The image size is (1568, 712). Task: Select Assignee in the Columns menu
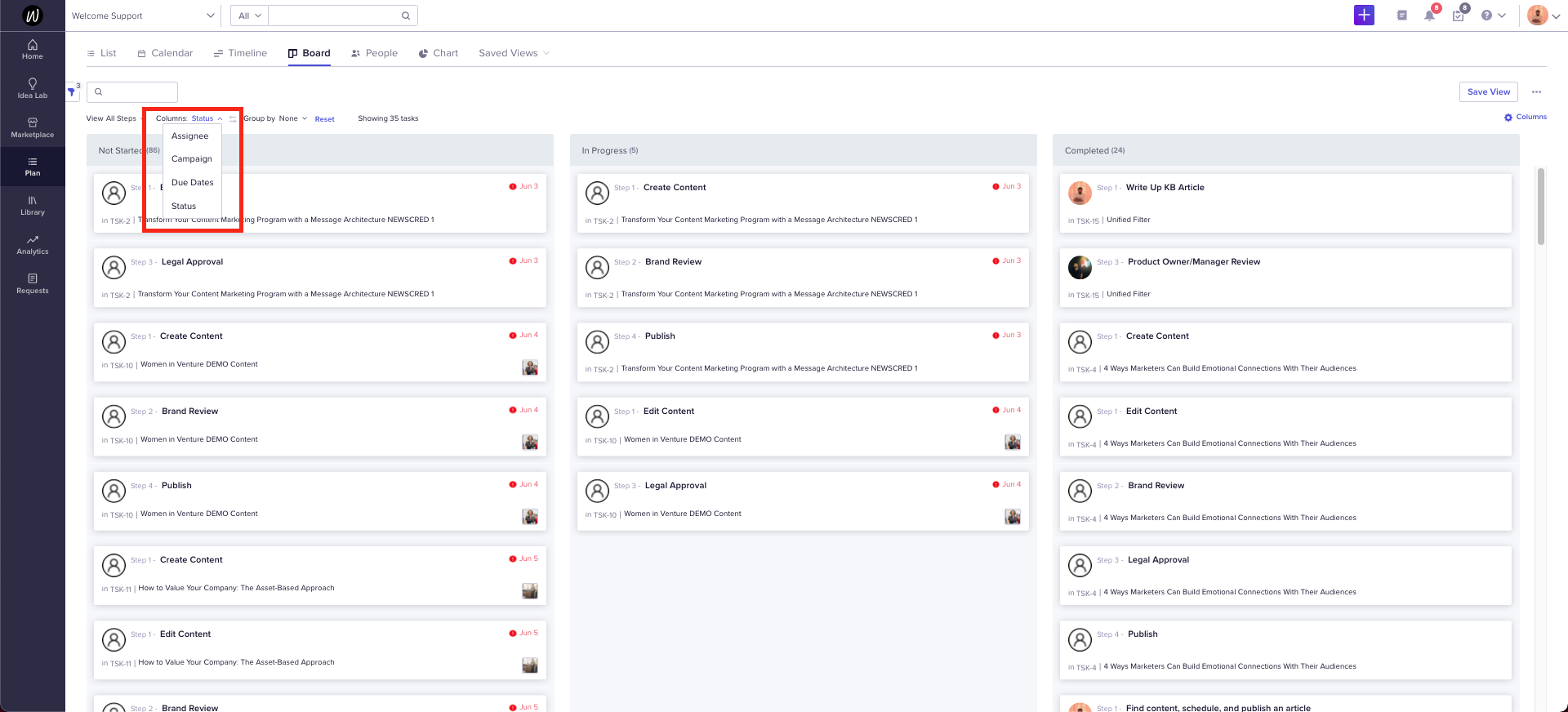[x=190, y=136]
